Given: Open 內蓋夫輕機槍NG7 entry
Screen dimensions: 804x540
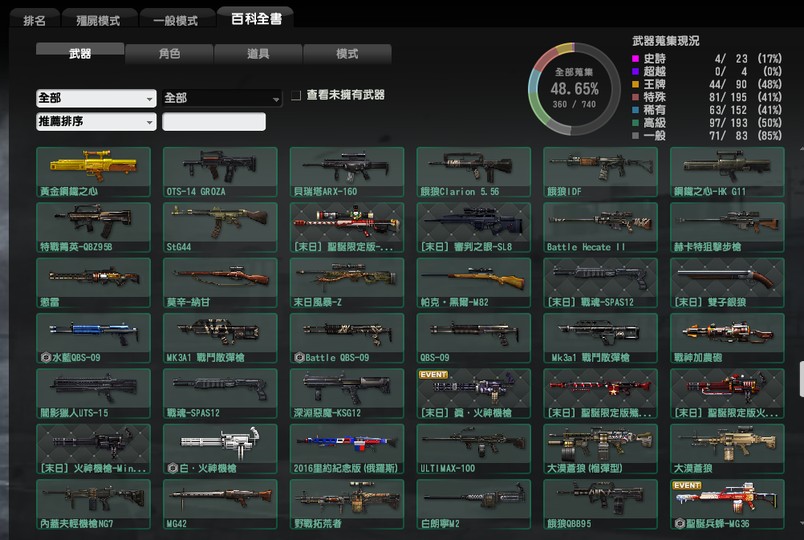Looking at the screenshot, I should tap(93, 504).
